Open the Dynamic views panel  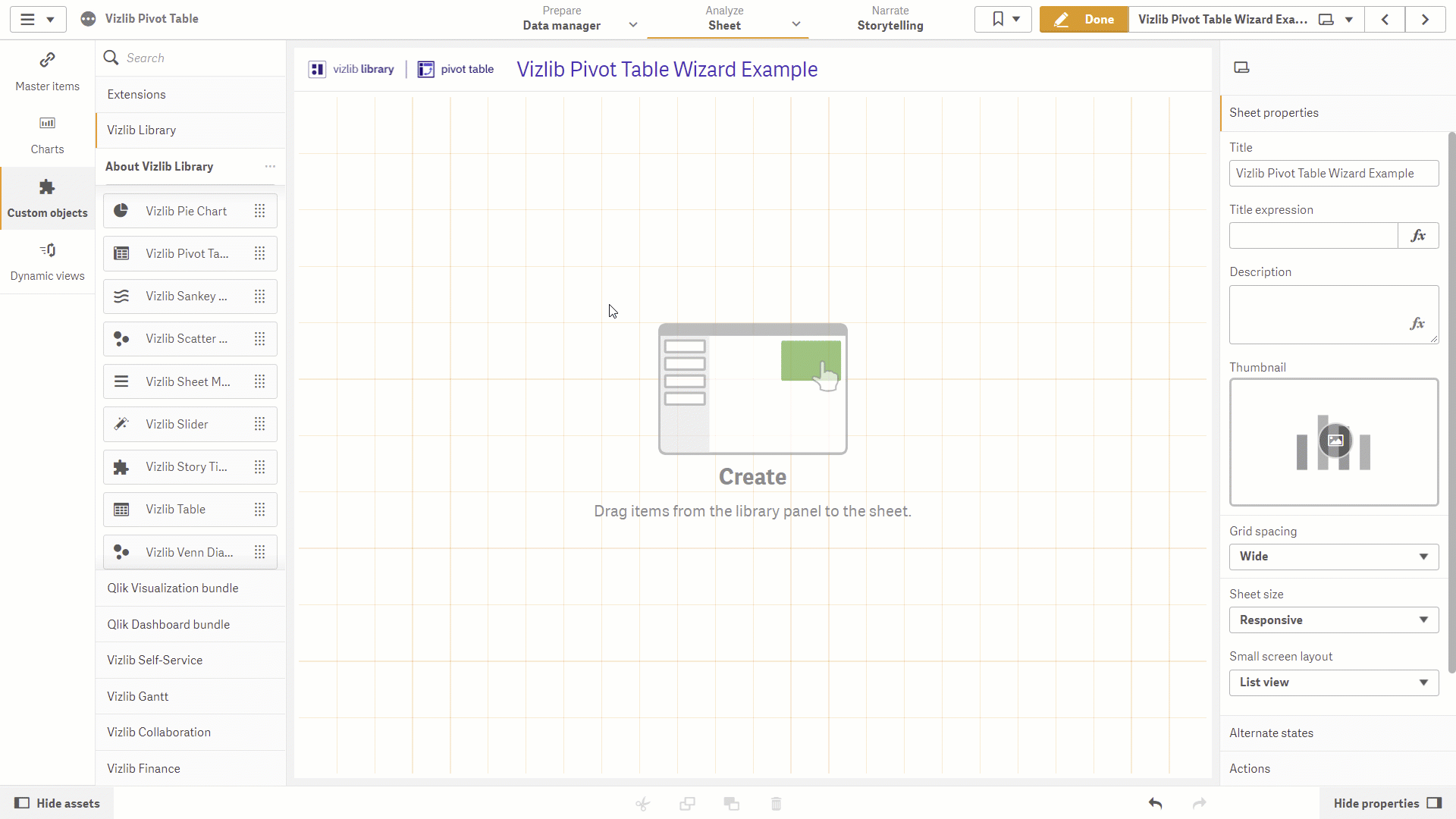pyautogui.click(x=47, y=262)
